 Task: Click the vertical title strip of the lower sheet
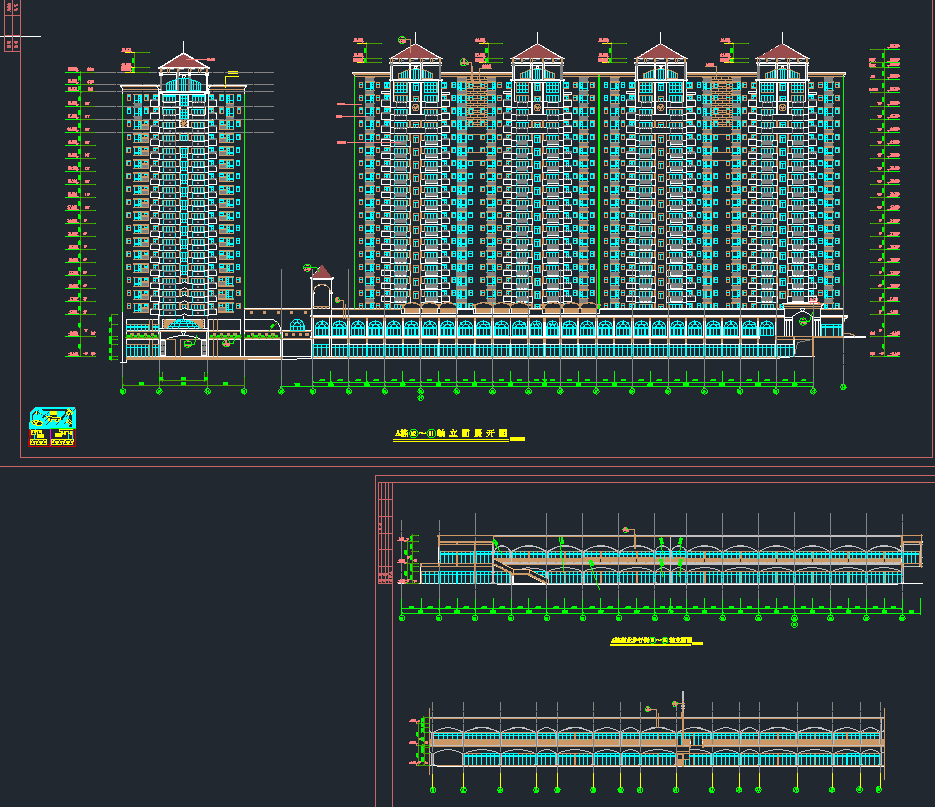[385, 533]
